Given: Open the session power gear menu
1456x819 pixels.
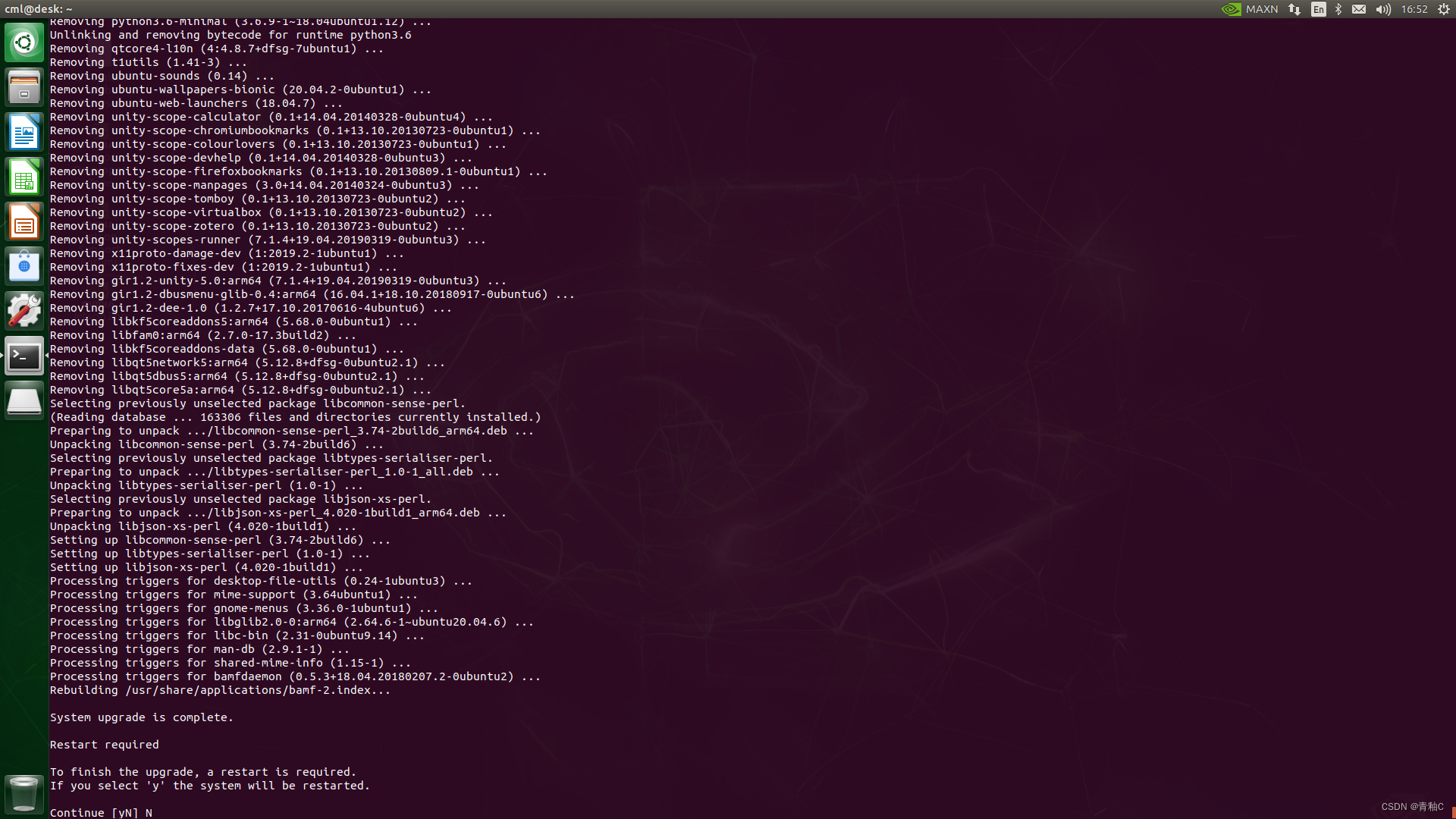Looking at the screenshot, I should point(1444,9).
